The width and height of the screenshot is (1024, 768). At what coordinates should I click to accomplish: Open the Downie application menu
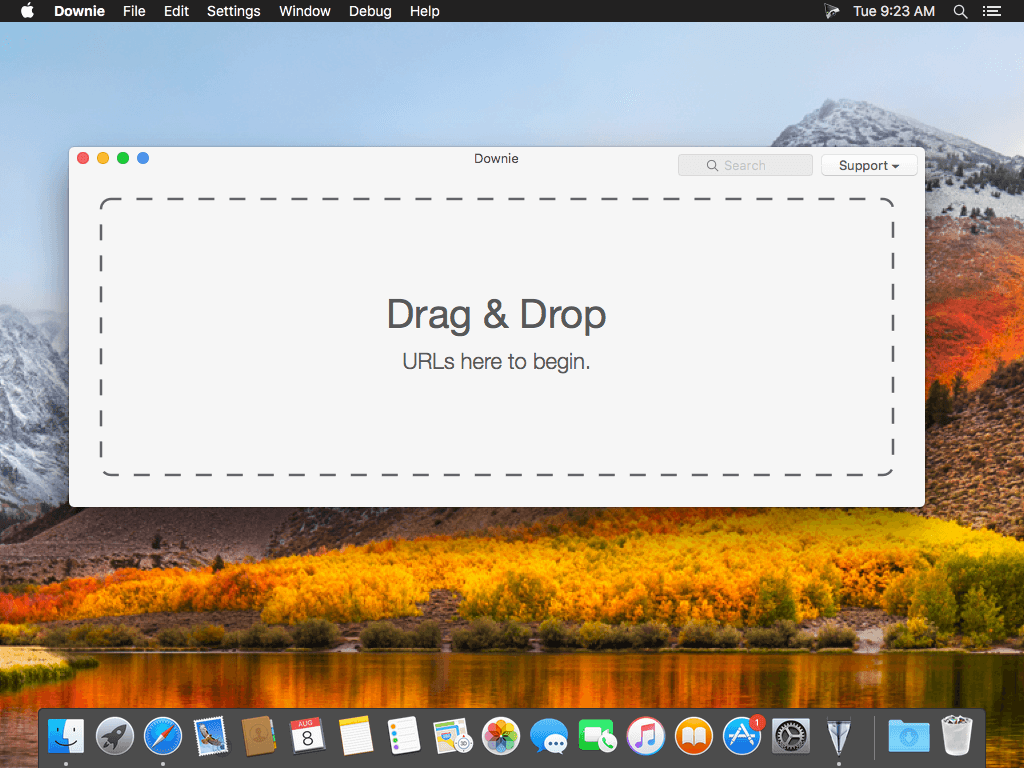coord(79,11)
